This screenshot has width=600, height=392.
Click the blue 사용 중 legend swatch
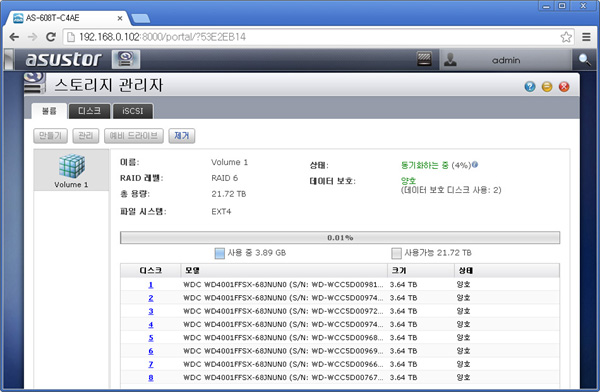(220, 253)
